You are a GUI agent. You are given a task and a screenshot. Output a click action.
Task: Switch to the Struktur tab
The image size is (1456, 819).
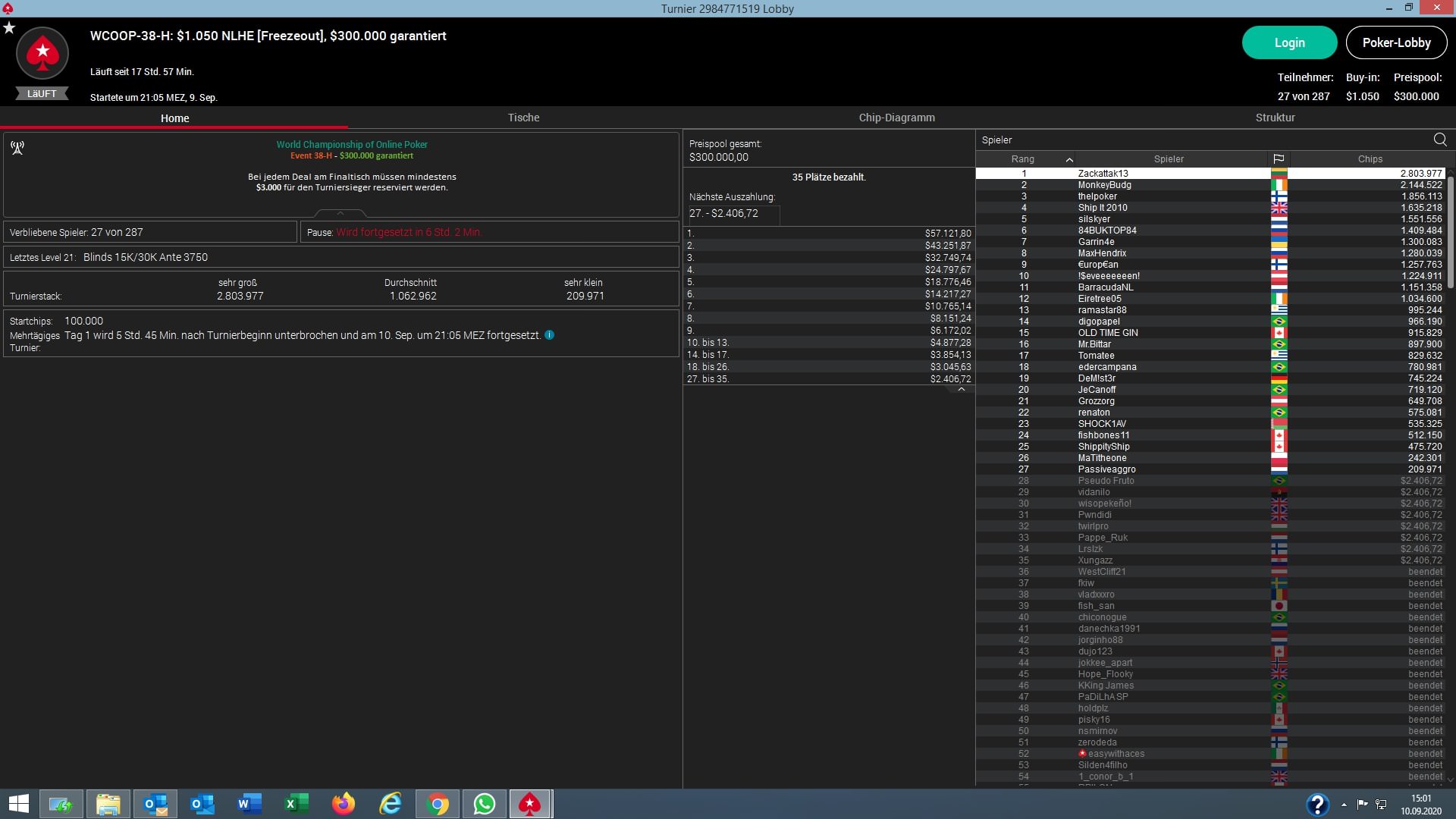tap(1275, 118)
